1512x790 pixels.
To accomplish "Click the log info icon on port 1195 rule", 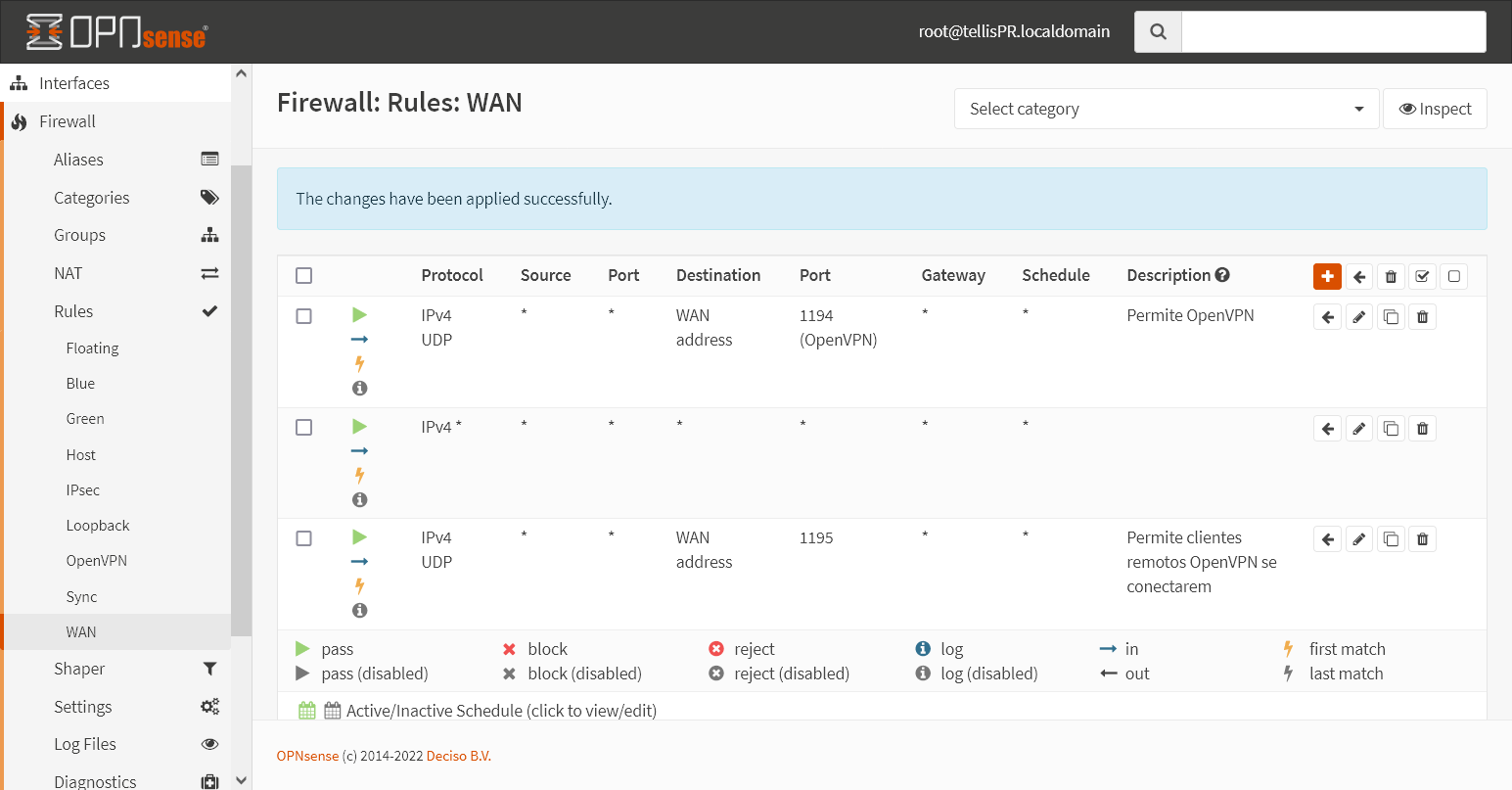I will pos(359,611).
